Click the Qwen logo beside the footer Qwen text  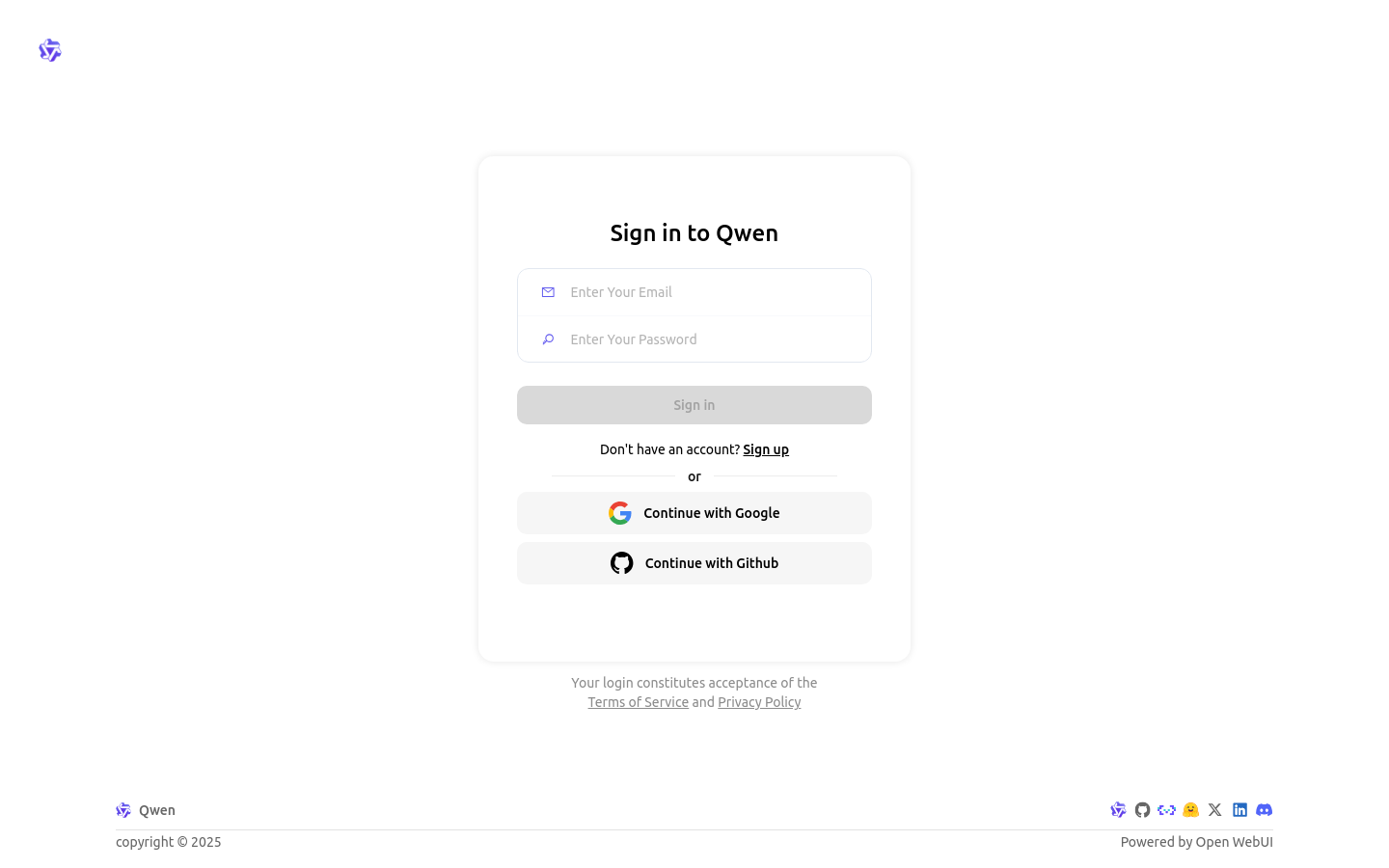[x=123, y=810]
